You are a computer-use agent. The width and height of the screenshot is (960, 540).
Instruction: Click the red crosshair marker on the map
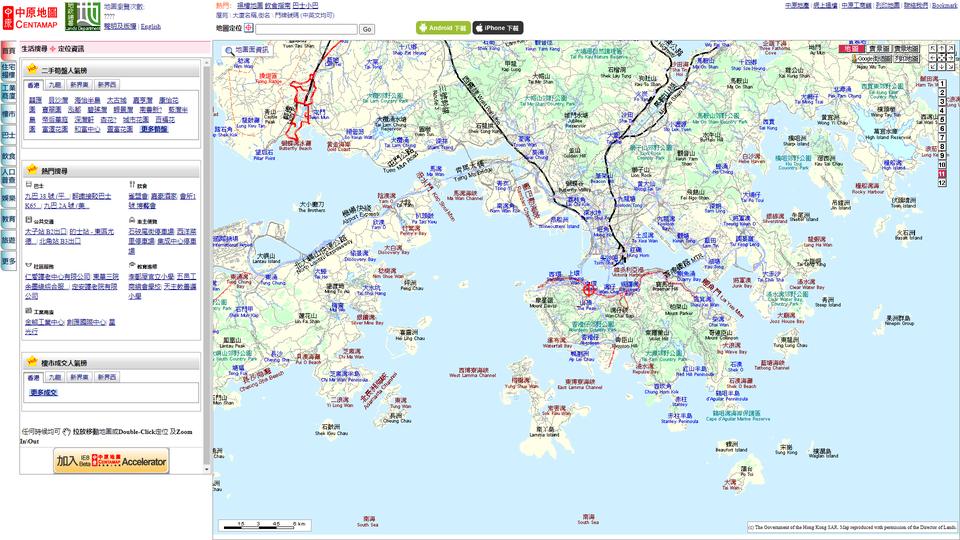pos(589,289)
